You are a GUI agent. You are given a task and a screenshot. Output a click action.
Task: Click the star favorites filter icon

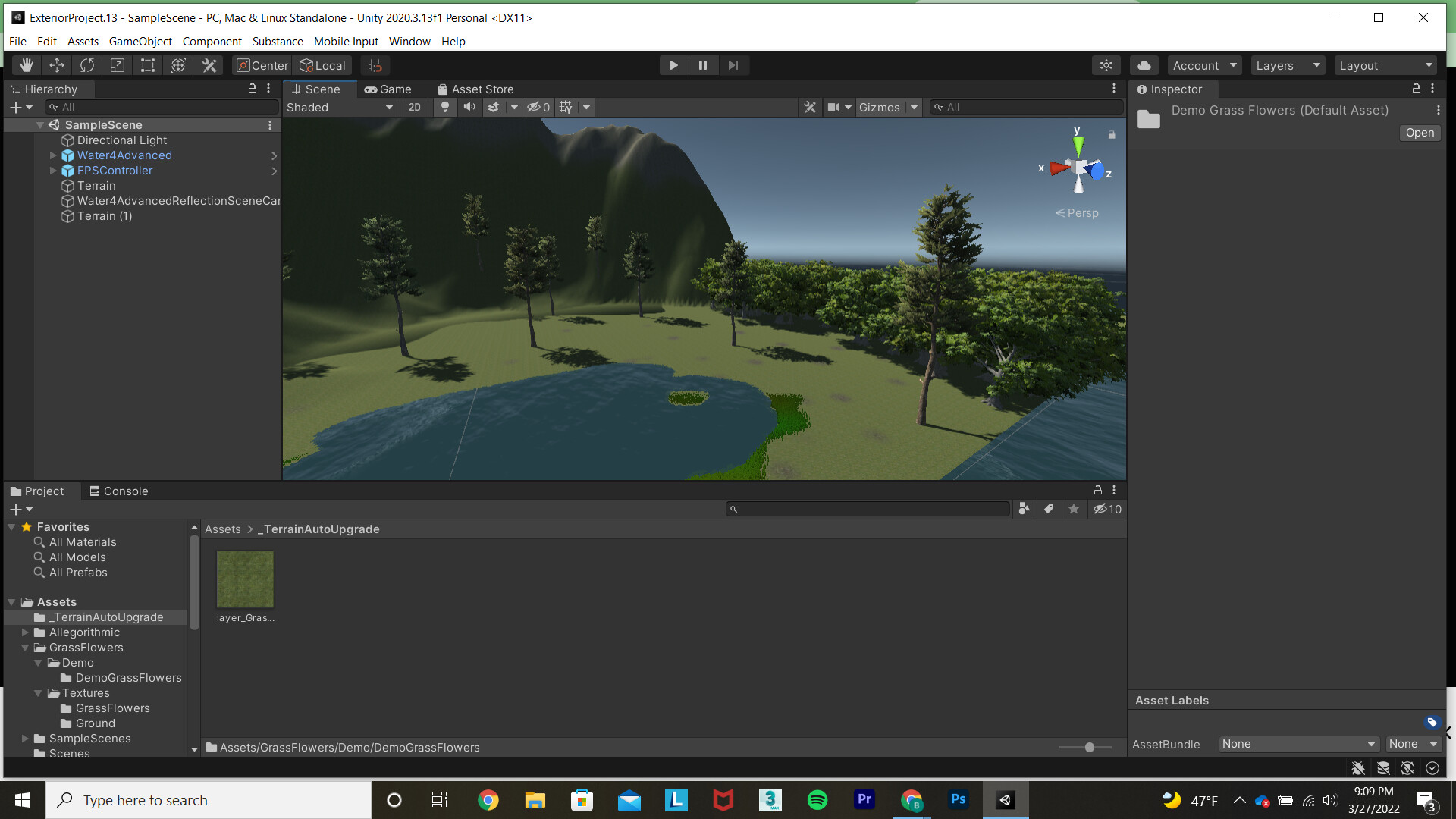[1074, 509]
